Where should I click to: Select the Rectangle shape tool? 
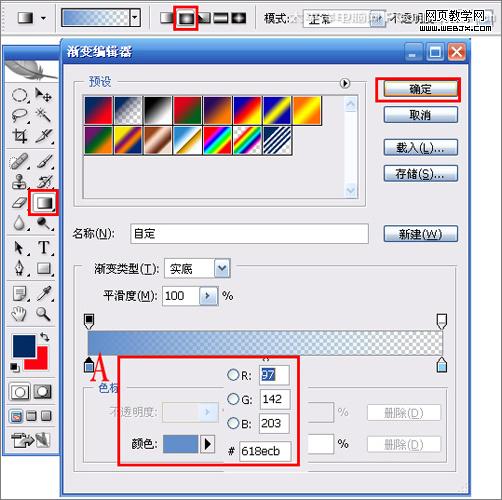click(x=44, y=268)
